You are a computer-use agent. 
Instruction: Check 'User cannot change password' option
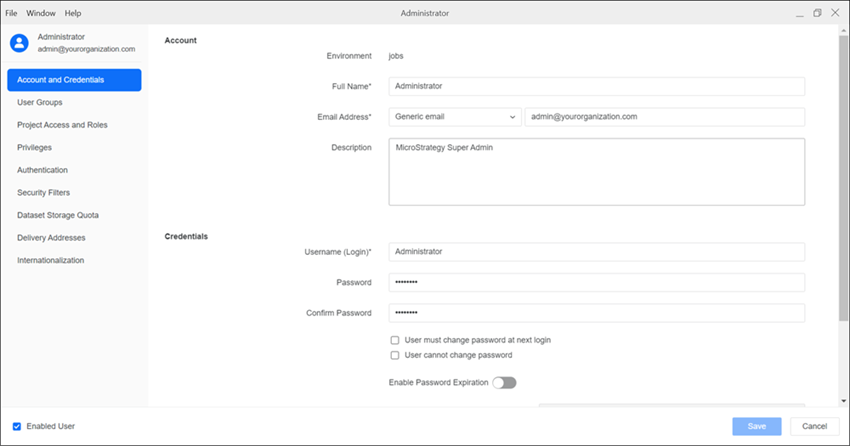395,355
